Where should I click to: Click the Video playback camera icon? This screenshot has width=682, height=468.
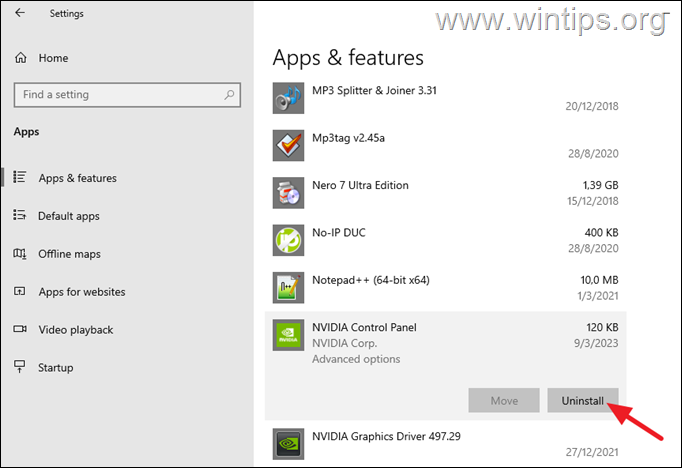20,329
